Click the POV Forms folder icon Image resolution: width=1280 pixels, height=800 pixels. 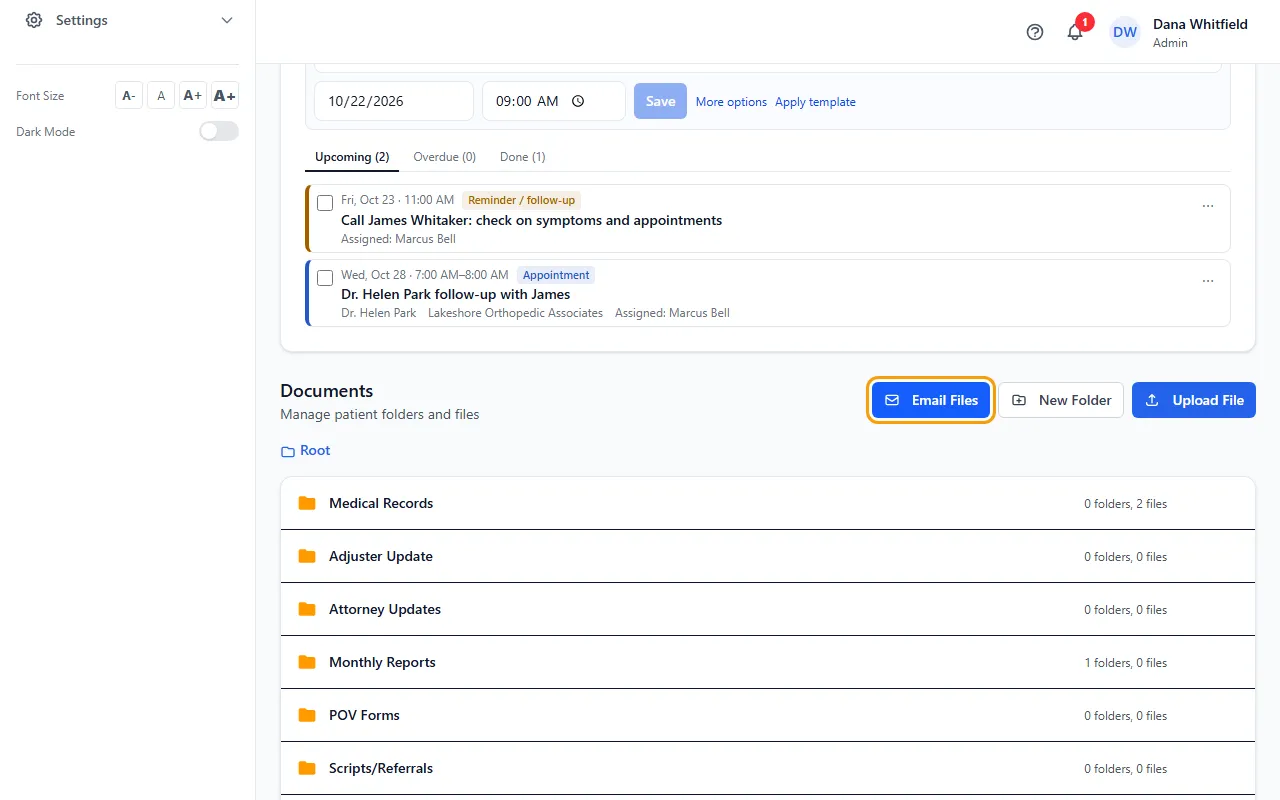pos(307,715)
